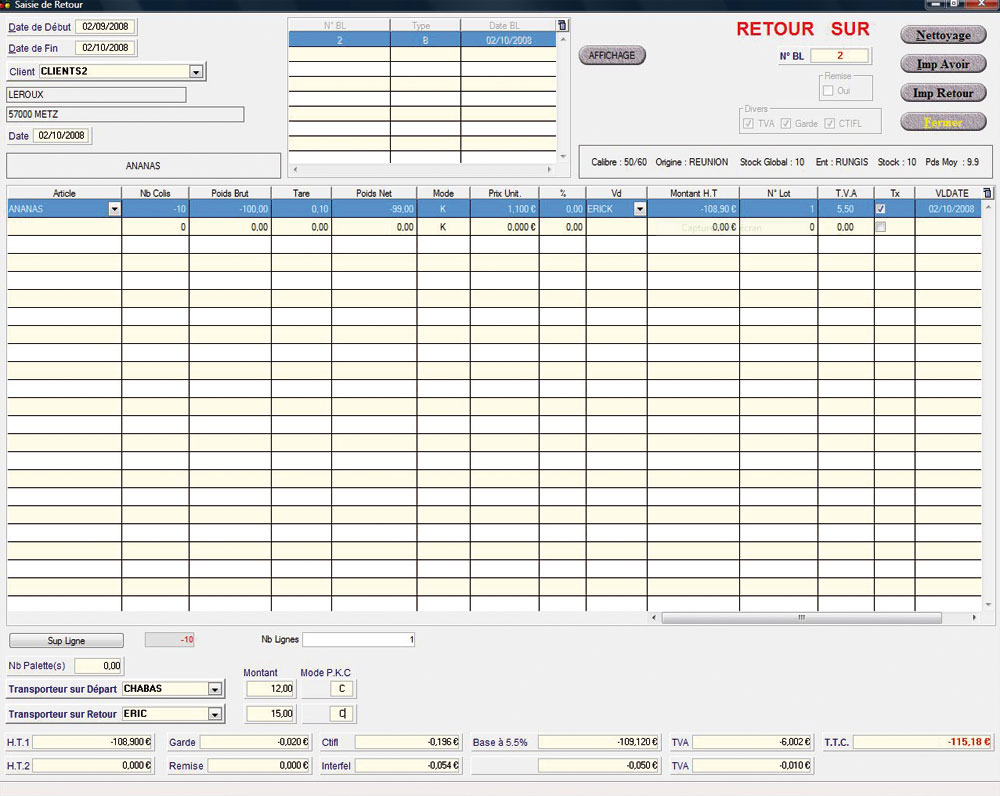Viewport: 1000px width, 796px height.
Task: Click the Base à 5.5% field
Action: tap(599, 742)
